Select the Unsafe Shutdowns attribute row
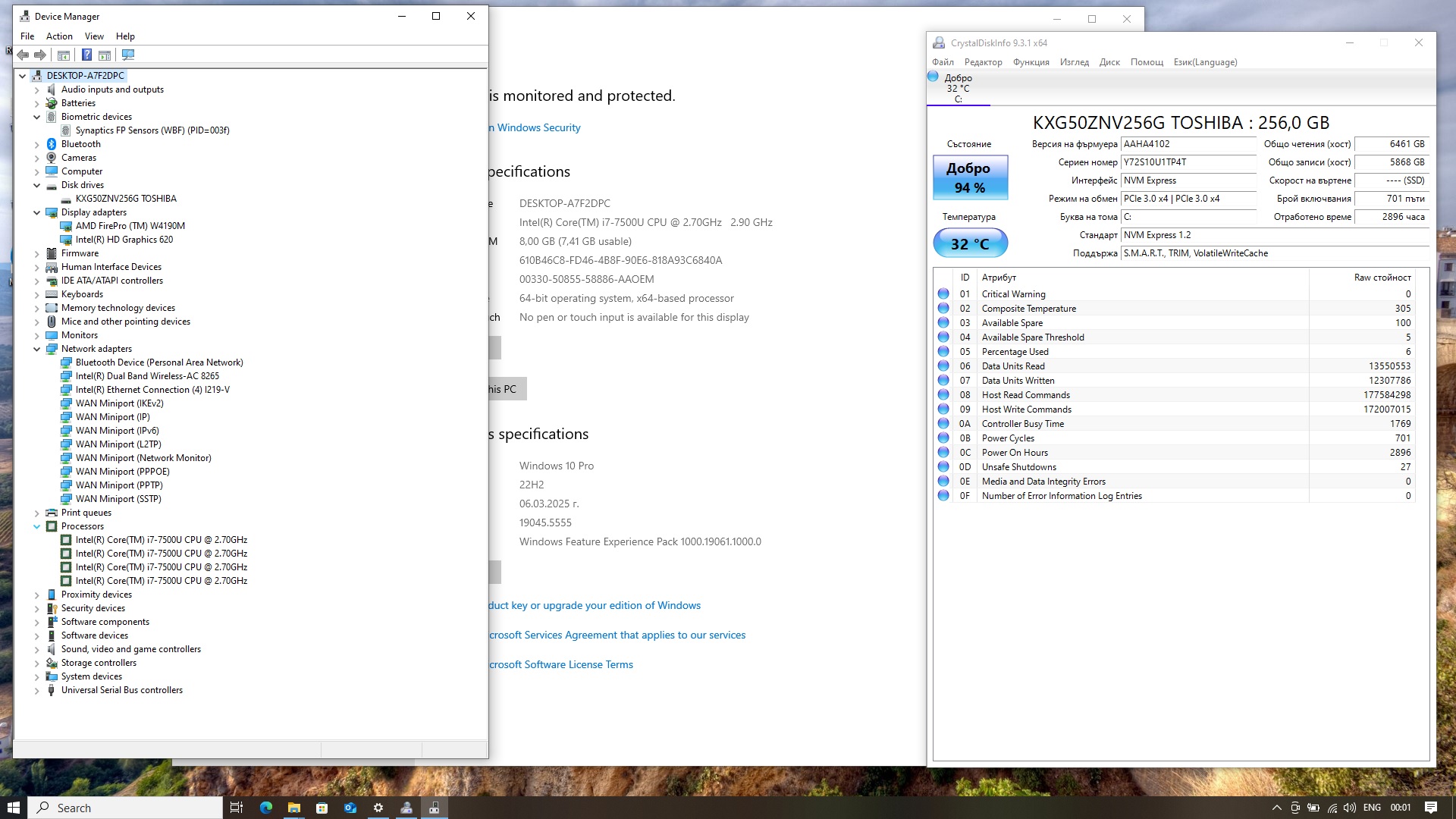 coord(1175,467)
